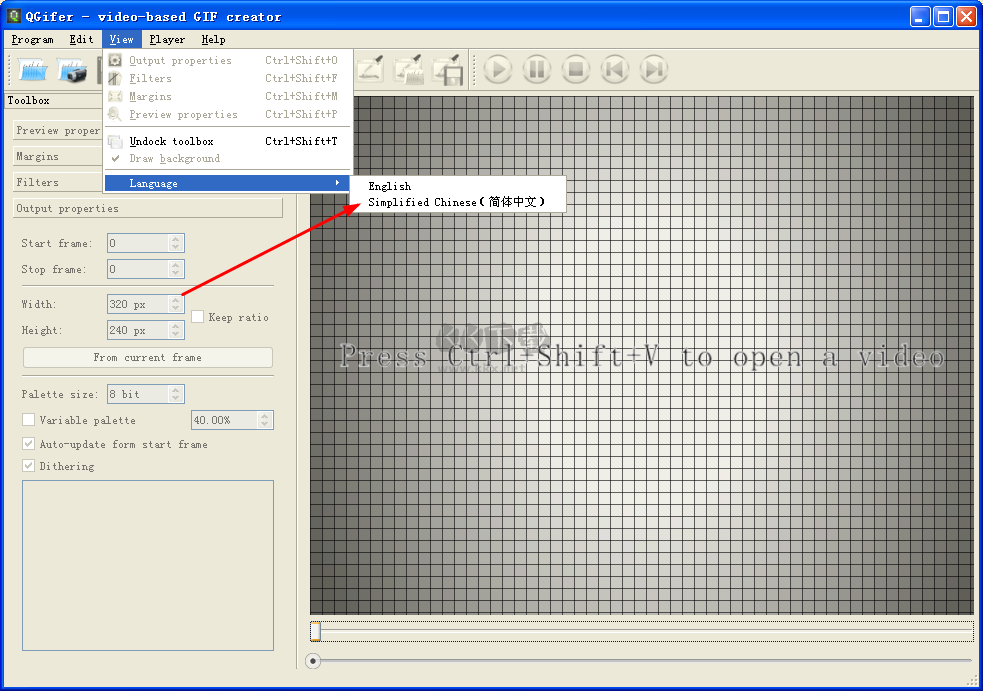Click the Width input field
The height and width of the screenshot is (691, 983).
coord(137,304)
